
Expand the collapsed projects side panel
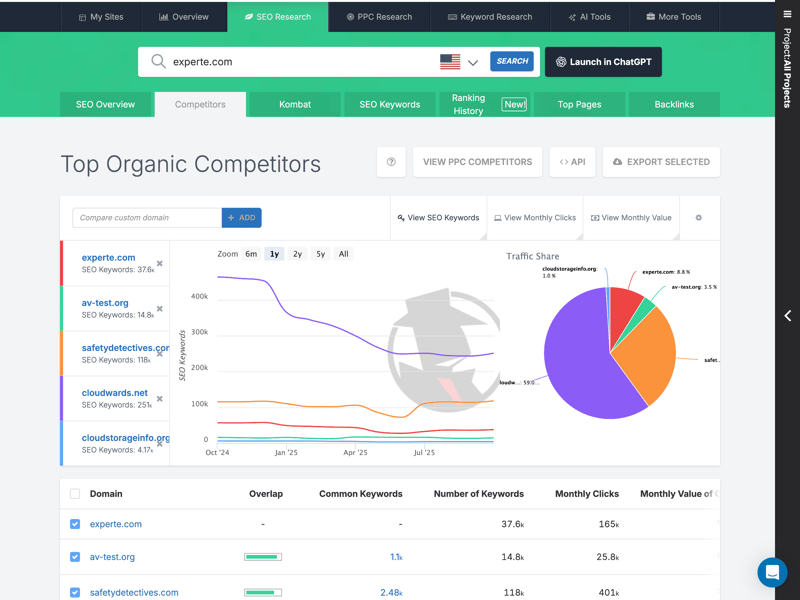tap(787, 316)
